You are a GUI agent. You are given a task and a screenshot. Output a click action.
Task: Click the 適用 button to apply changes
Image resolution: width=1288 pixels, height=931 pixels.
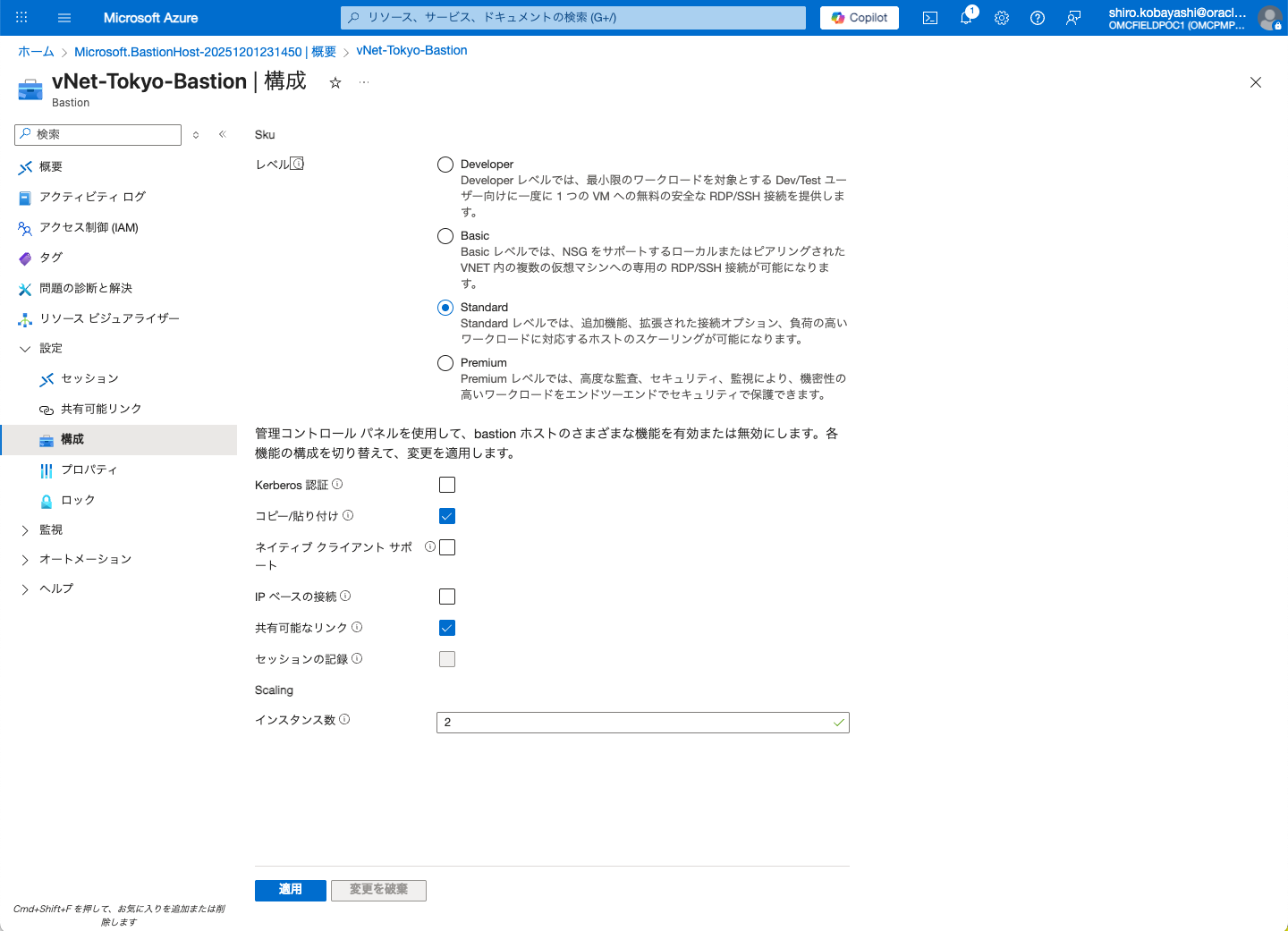(x=290, y=890)
